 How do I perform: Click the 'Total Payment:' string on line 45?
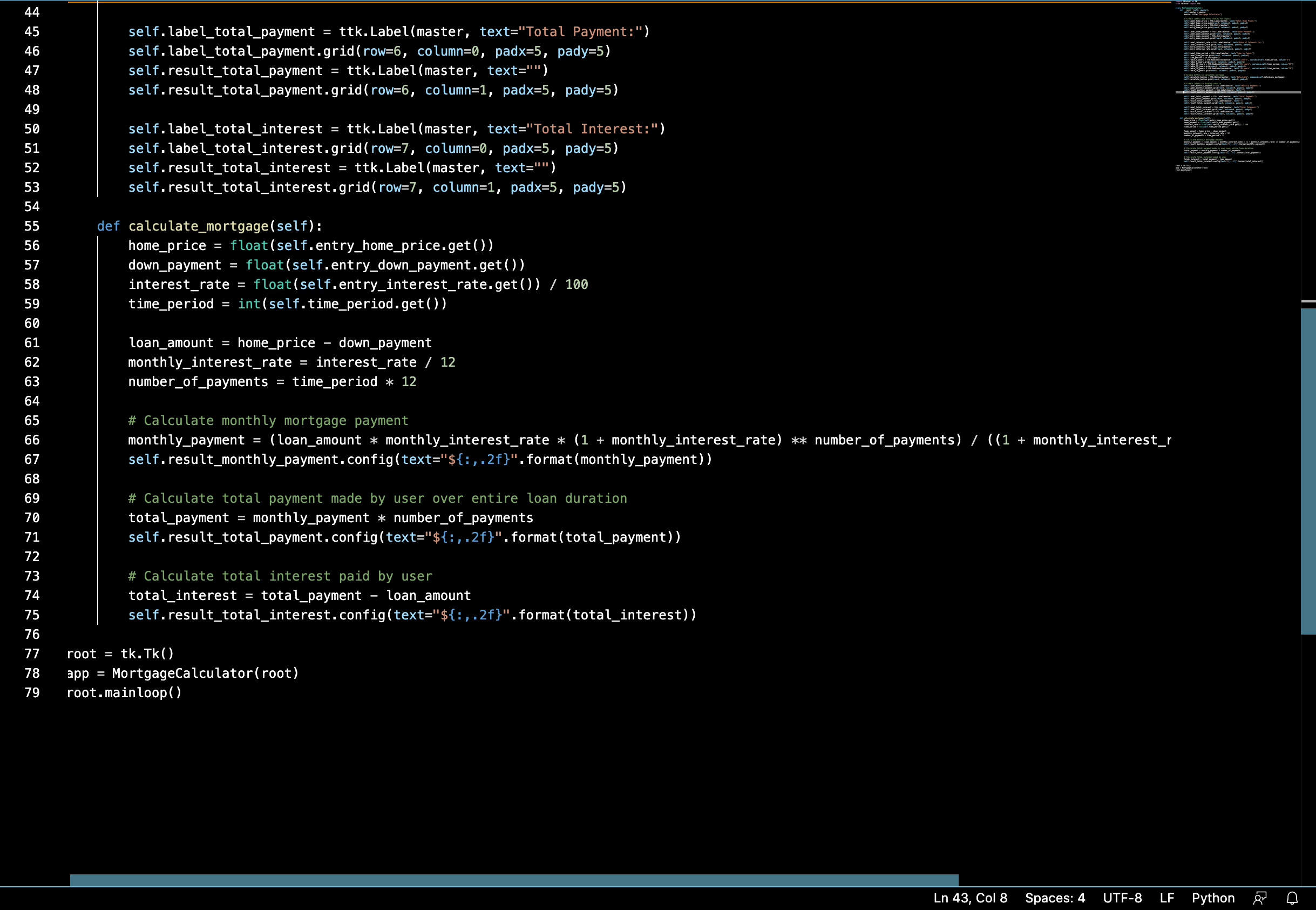click(x=580, y=32)
